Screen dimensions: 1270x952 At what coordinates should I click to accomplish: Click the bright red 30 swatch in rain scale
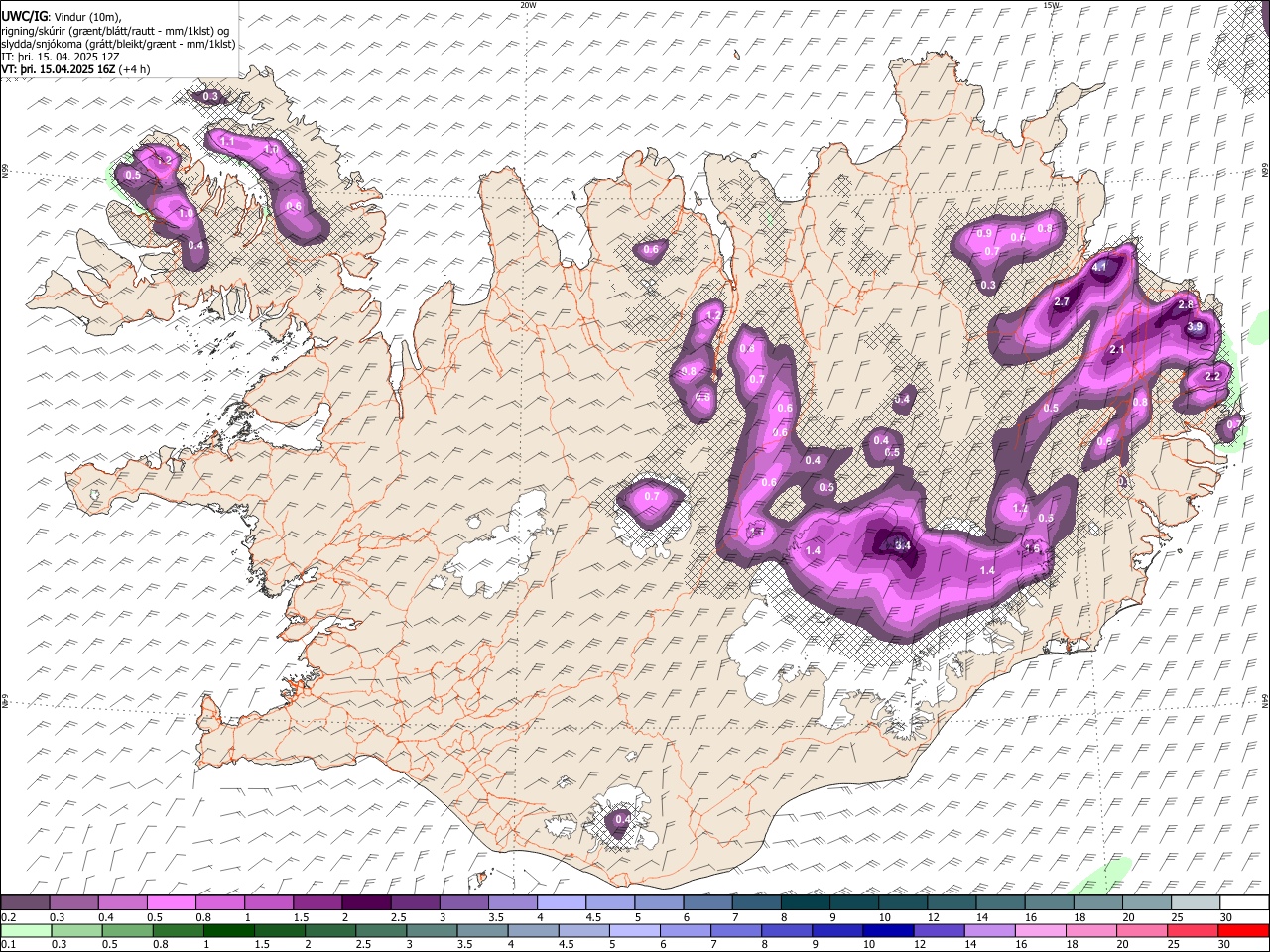1243,930
